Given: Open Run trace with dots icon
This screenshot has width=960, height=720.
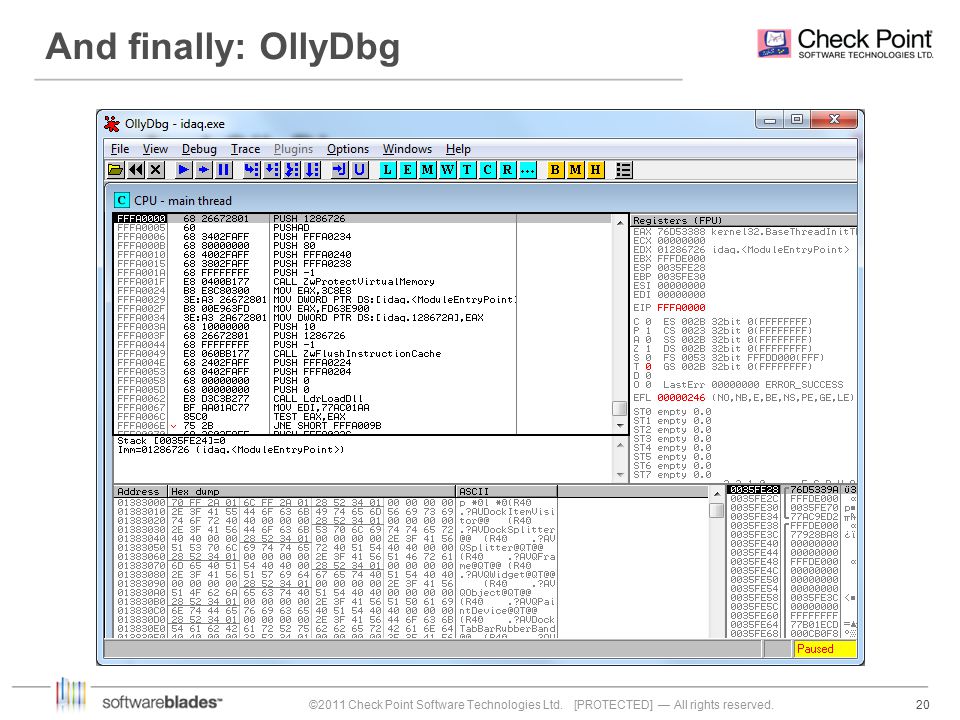Looking at the screenshot, I should pos(527,170).
